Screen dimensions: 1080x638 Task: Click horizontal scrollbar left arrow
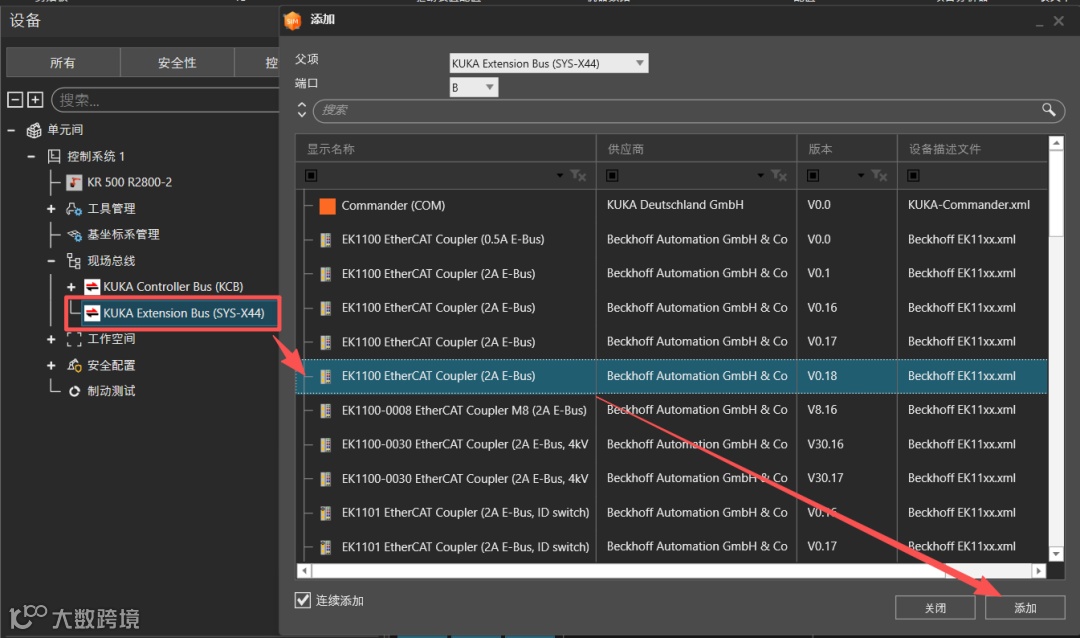(x=304, y=570)
